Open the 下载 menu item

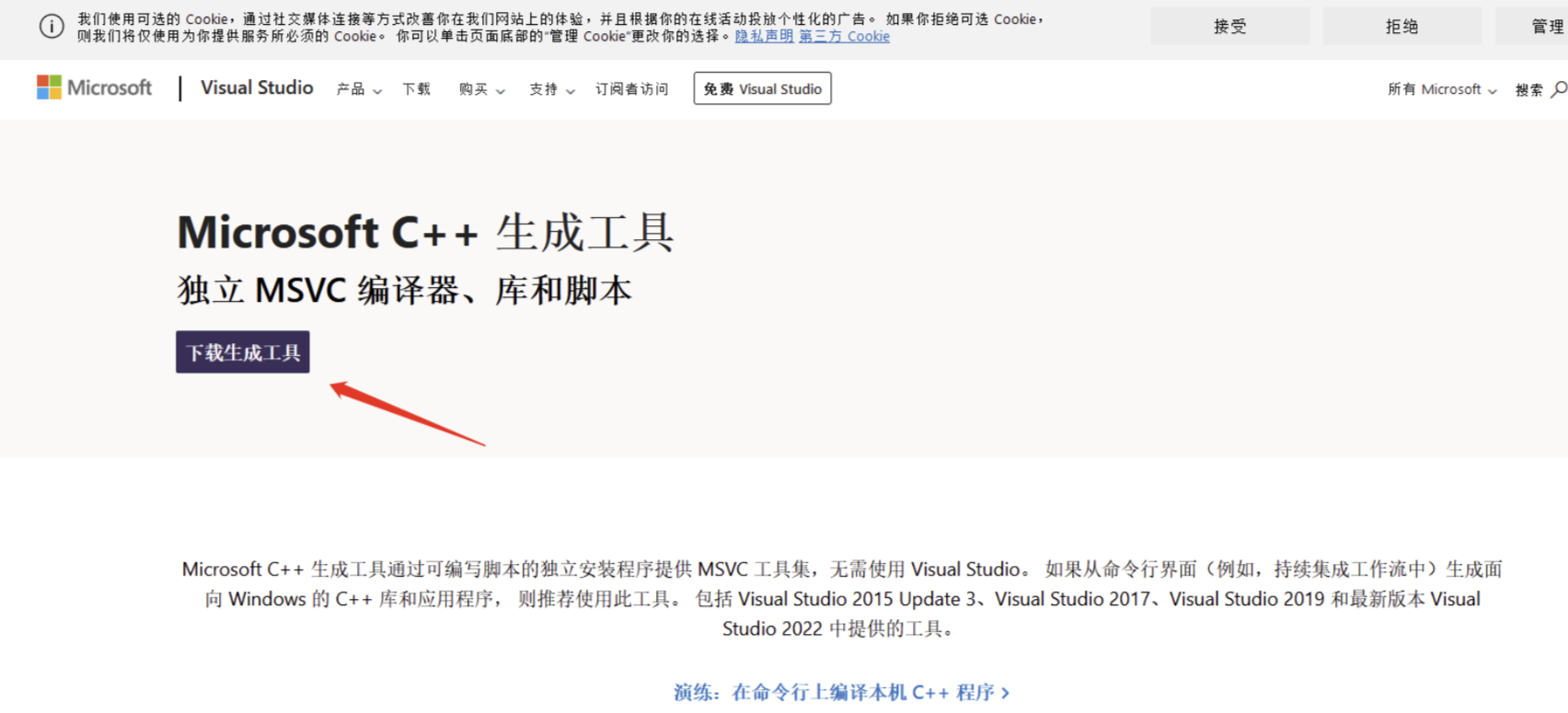pos(416,89)
